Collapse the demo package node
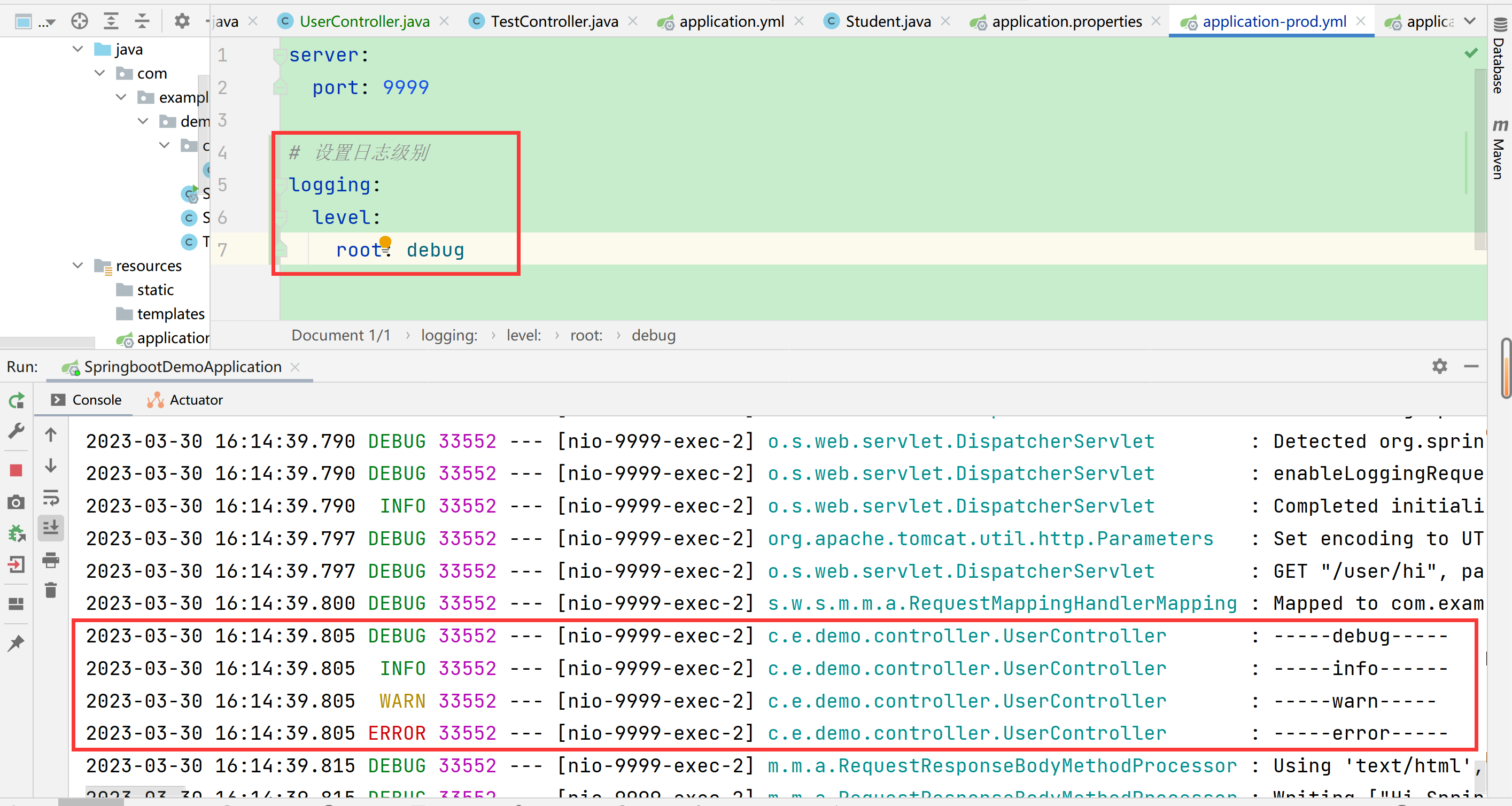This screenshot has height=806, width=1512. pos(143,121)
